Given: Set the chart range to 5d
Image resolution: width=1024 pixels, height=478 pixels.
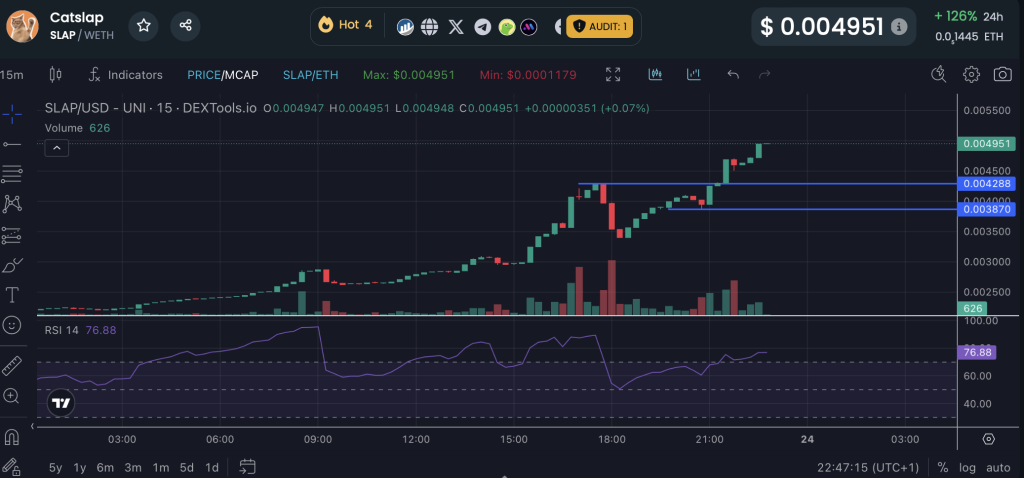Looking at the screenshot, I should pos(187,468).
